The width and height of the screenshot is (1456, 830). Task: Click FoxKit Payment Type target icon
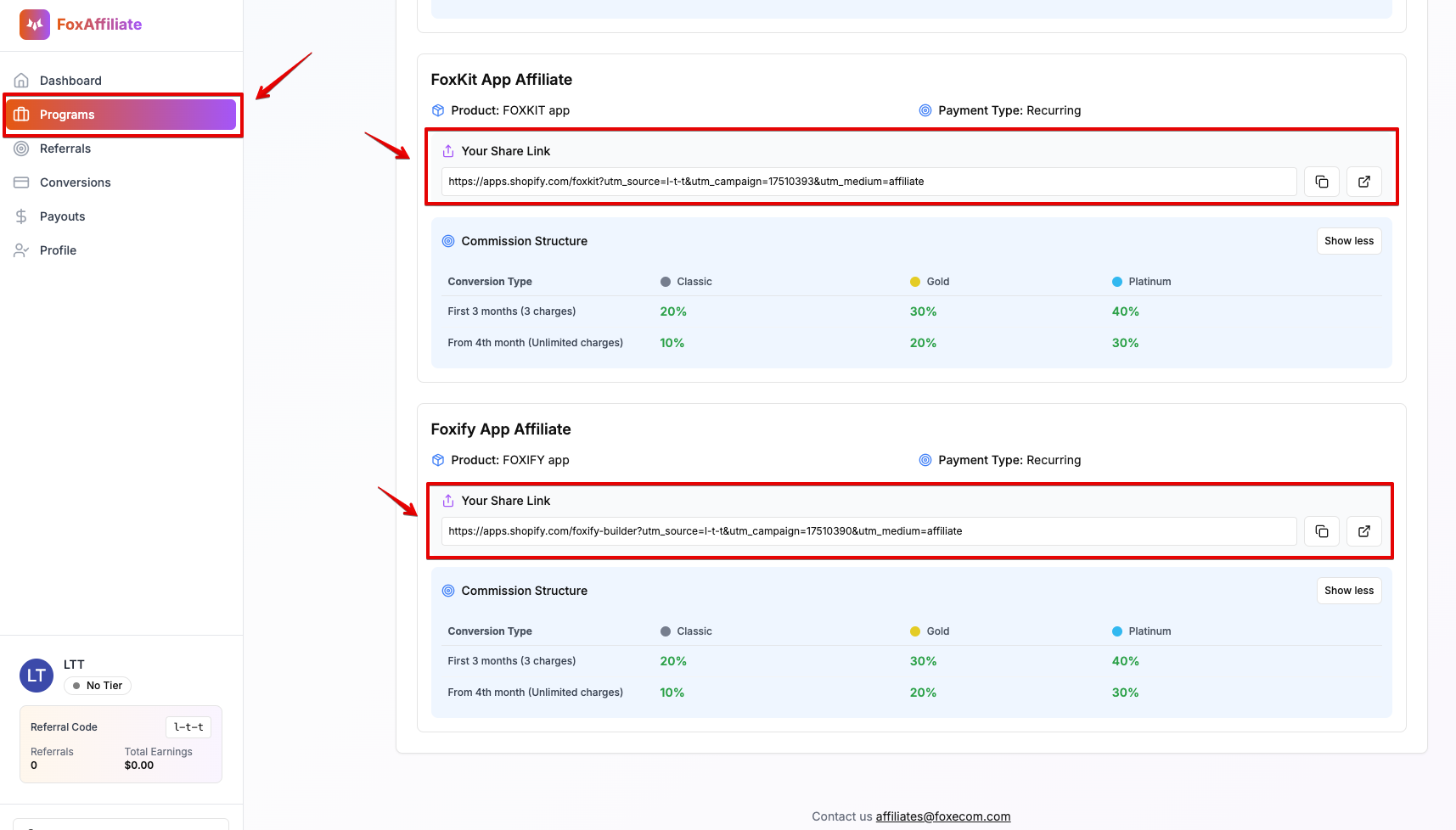[x=925, y=110]
